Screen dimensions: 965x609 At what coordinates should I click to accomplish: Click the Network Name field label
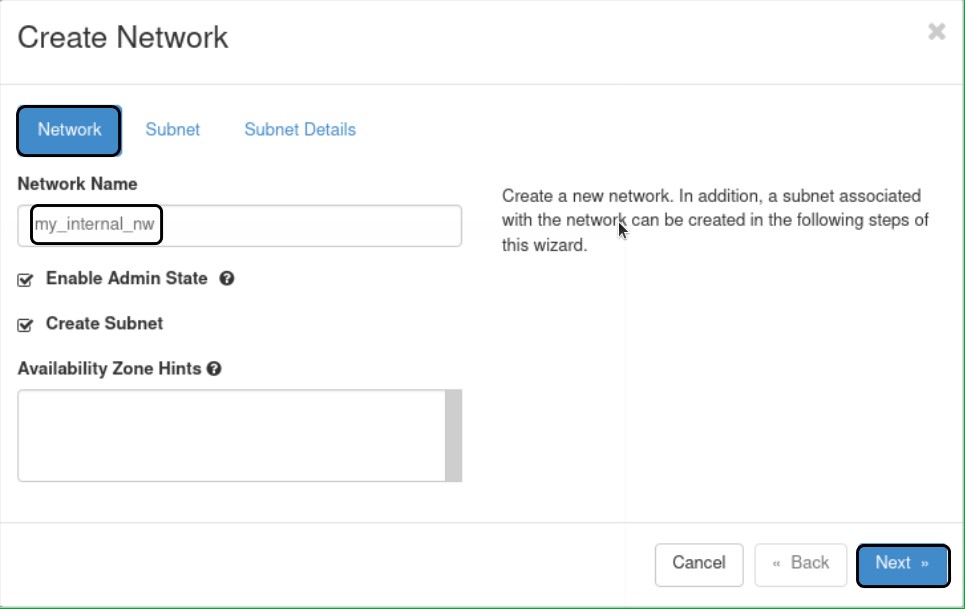77,184
